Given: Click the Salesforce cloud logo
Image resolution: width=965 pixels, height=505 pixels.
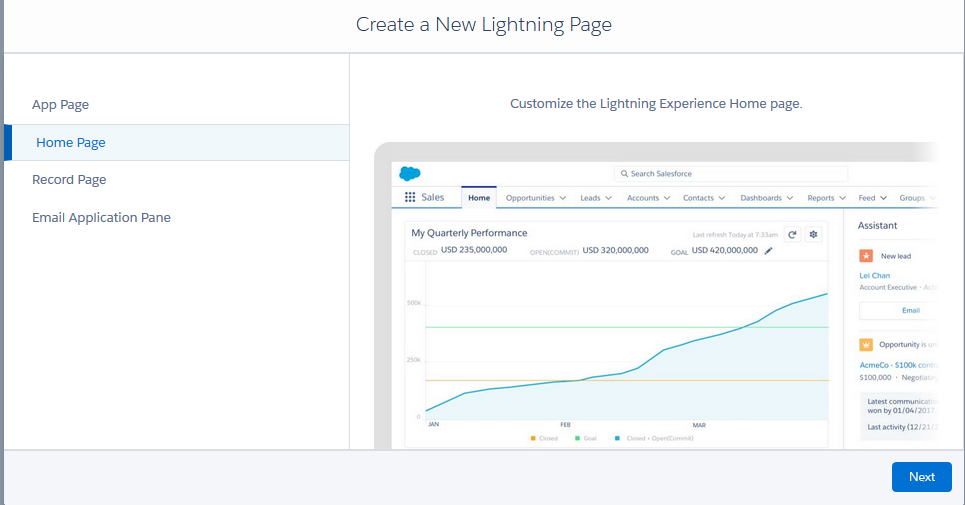Looking at the screenshot, I should [x=410, y=173].
